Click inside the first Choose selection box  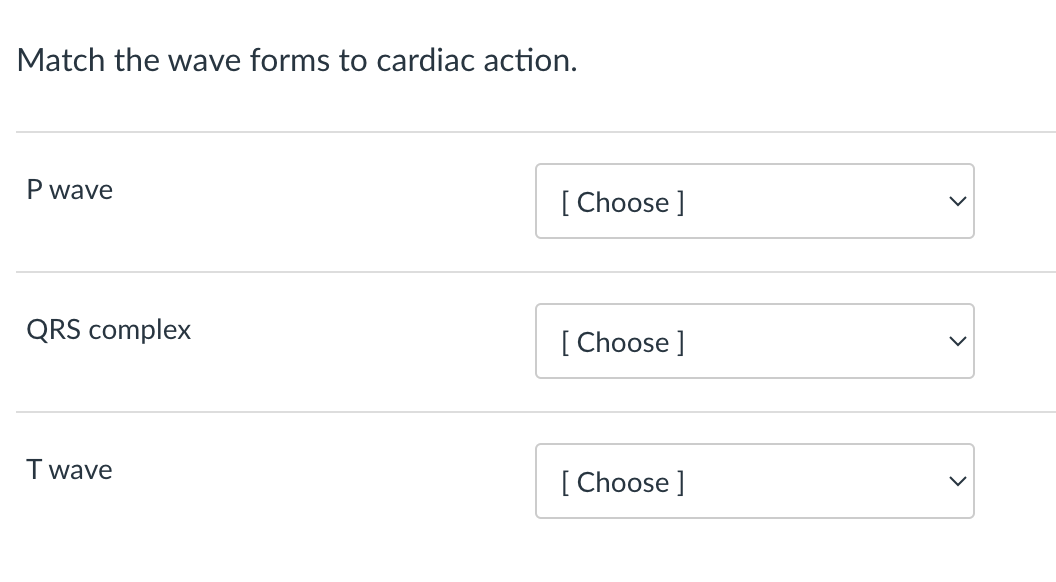coord(755,201)
